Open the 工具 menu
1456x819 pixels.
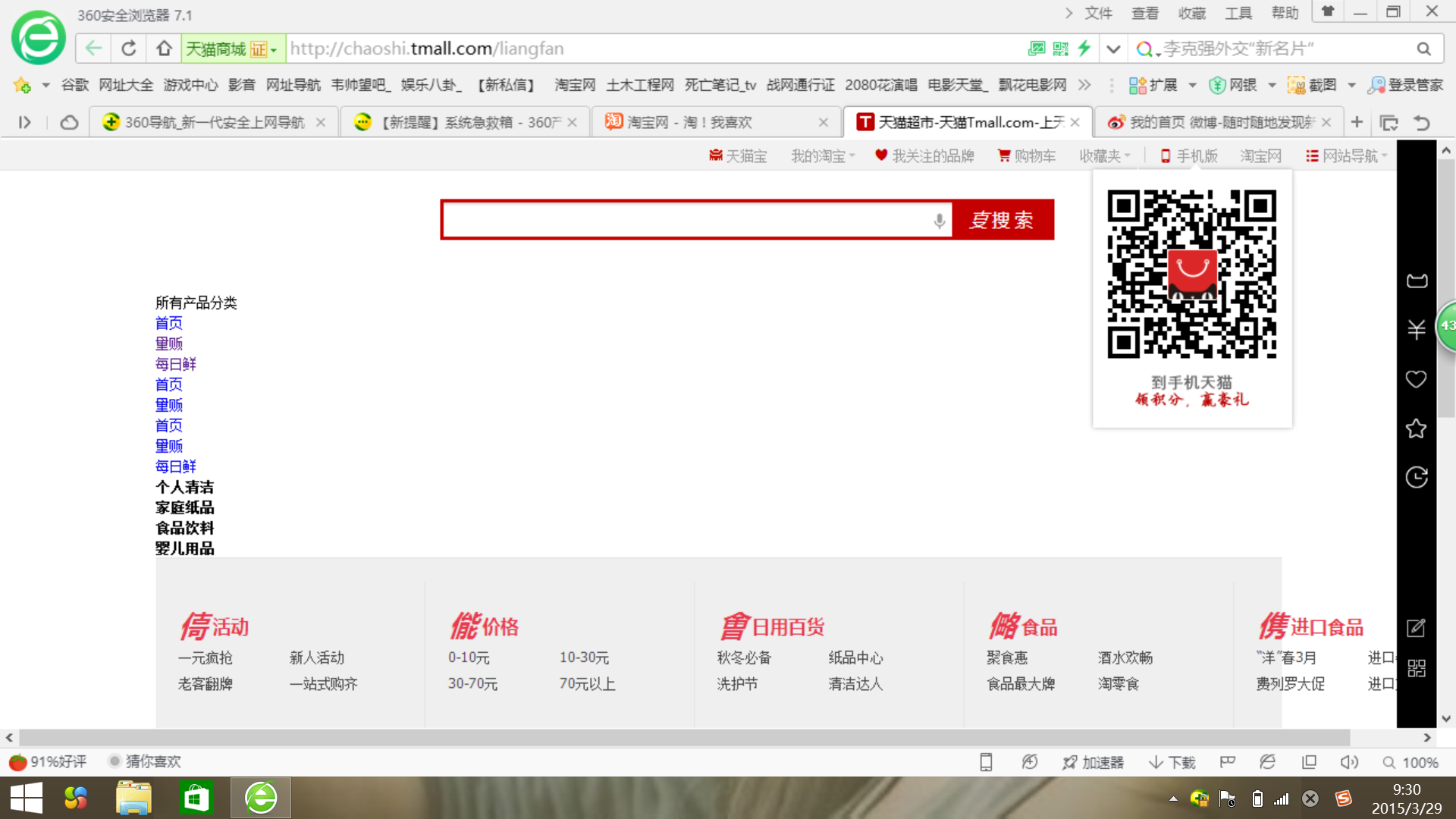[x=1238, y=13]
